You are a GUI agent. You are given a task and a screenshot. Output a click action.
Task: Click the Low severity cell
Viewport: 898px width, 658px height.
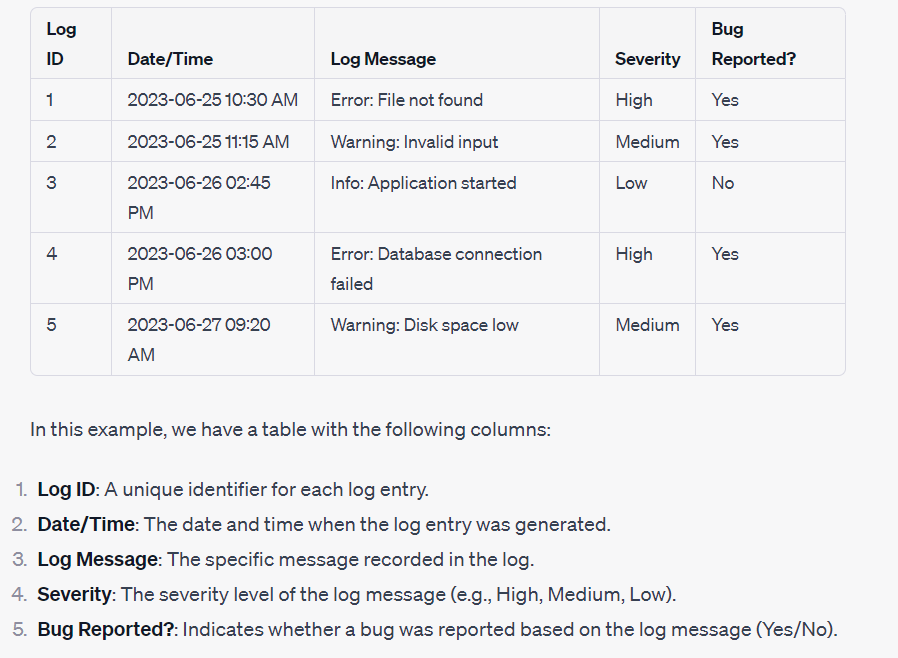[x=631, y=183]
